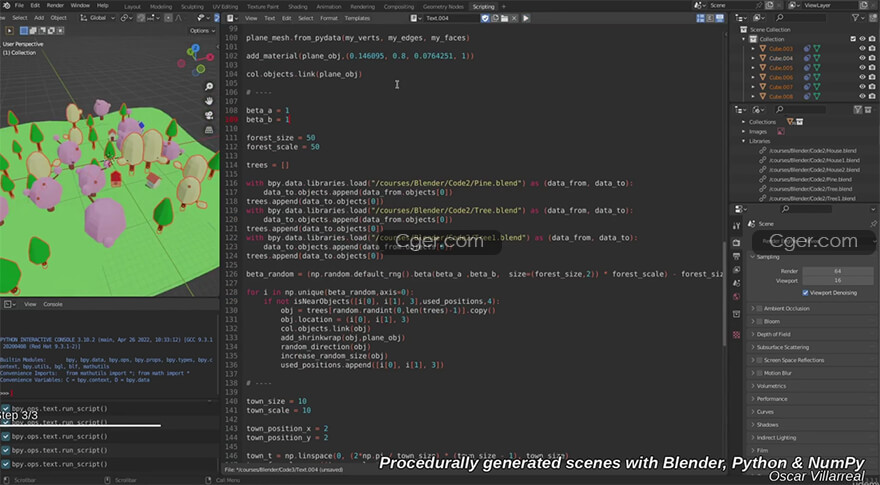Image resolution: width=880 pixels, height=485 pixels.
Task: Switch to the Modeling workspace tab
Action: pos(161,7)
